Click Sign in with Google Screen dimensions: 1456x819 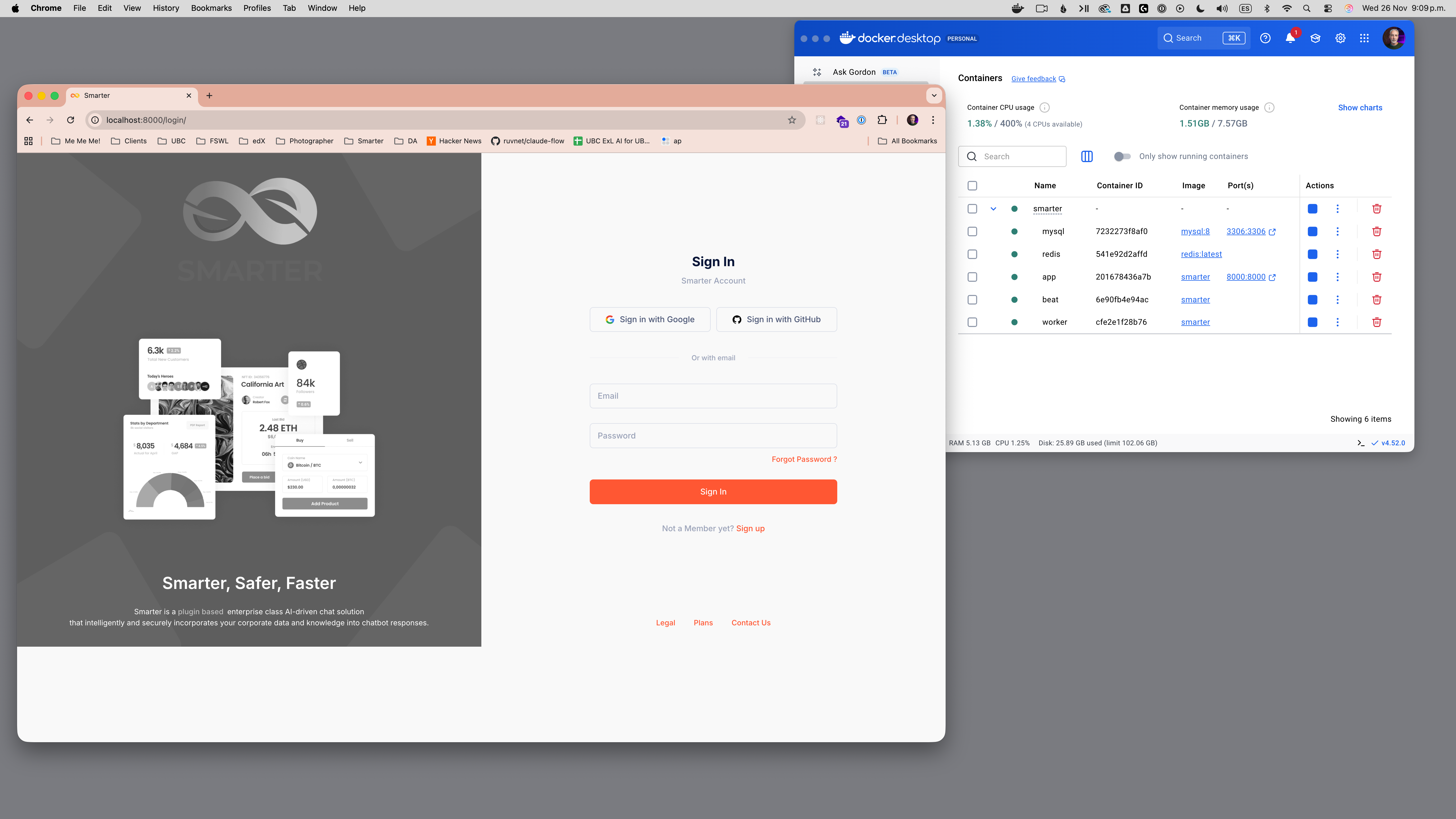point(650,319)
